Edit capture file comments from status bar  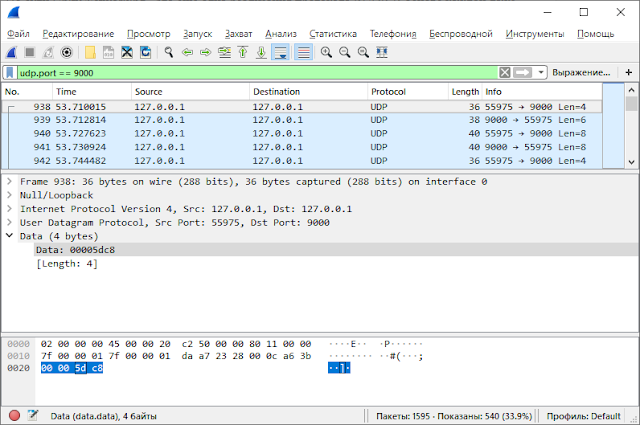[x=33, y=416]
